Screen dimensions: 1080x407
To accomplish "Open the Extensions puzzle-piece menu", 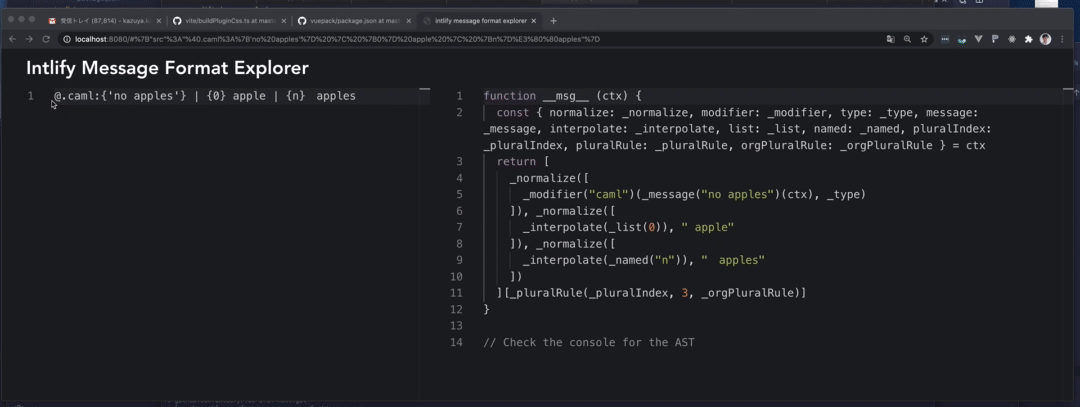I will (1028, 39).
